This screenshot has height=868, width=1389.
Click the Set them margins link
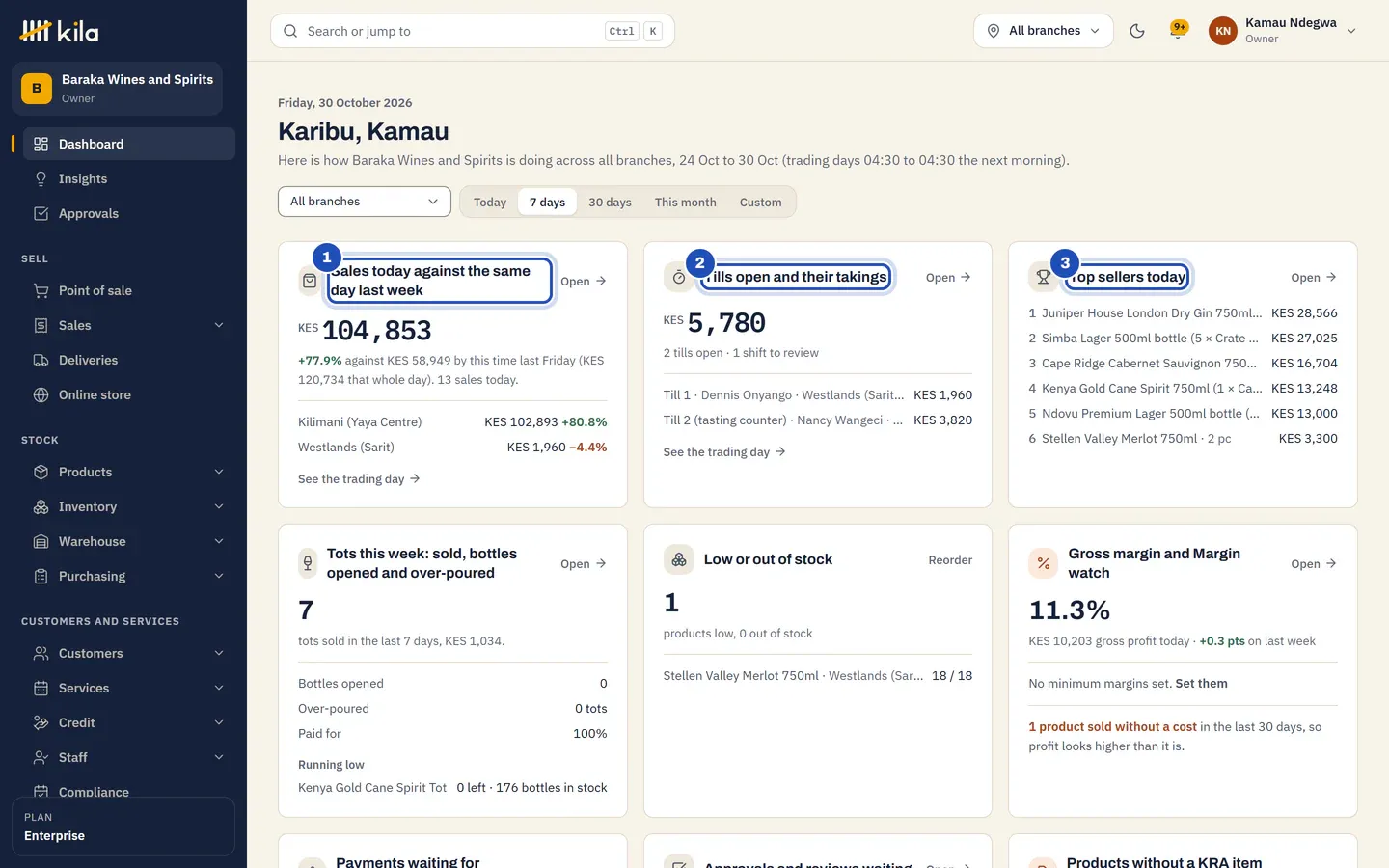pyautogui.click(x=1202, y=683)
